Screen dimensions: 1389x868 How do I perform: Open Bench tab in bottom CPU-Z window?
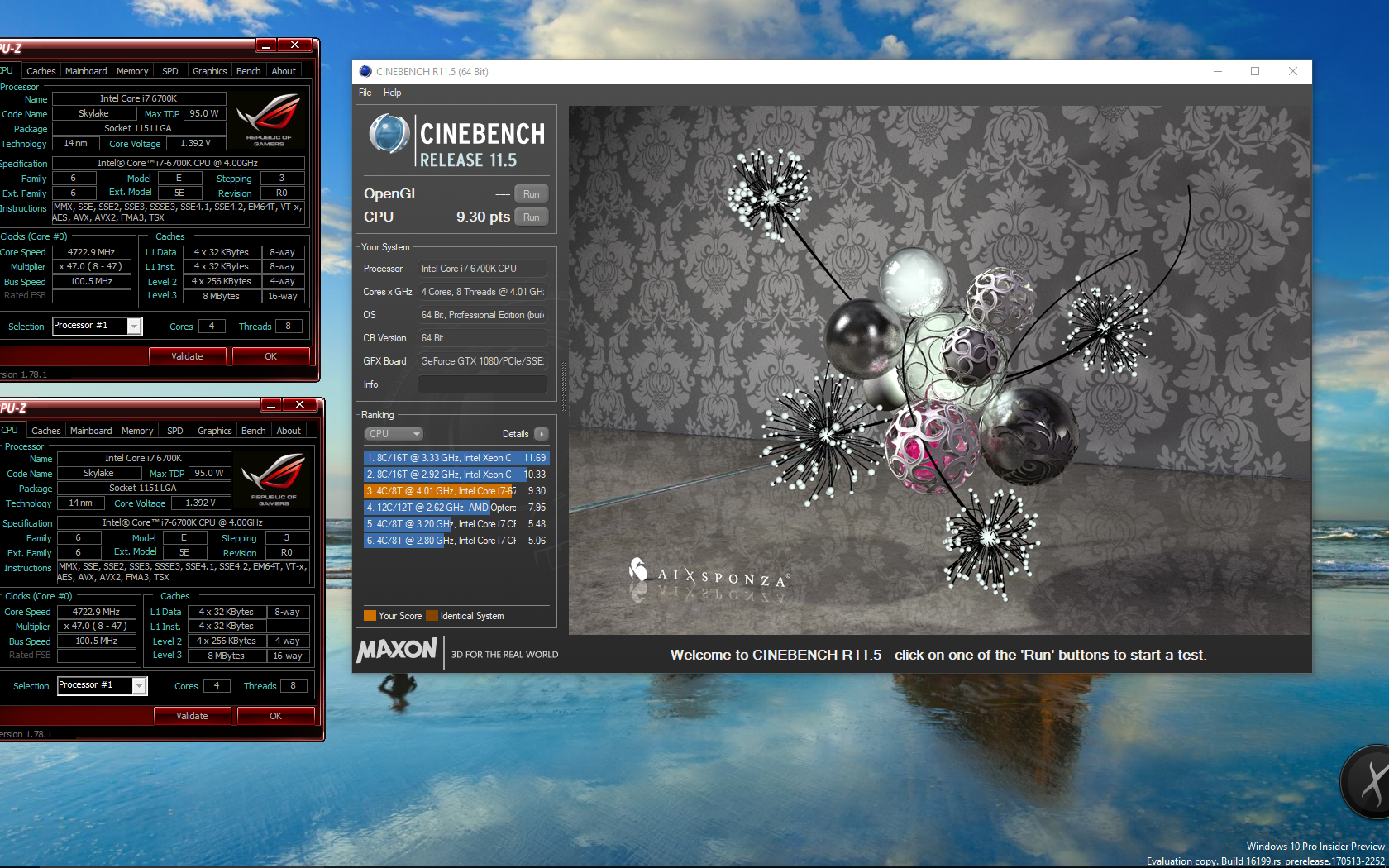253,431
